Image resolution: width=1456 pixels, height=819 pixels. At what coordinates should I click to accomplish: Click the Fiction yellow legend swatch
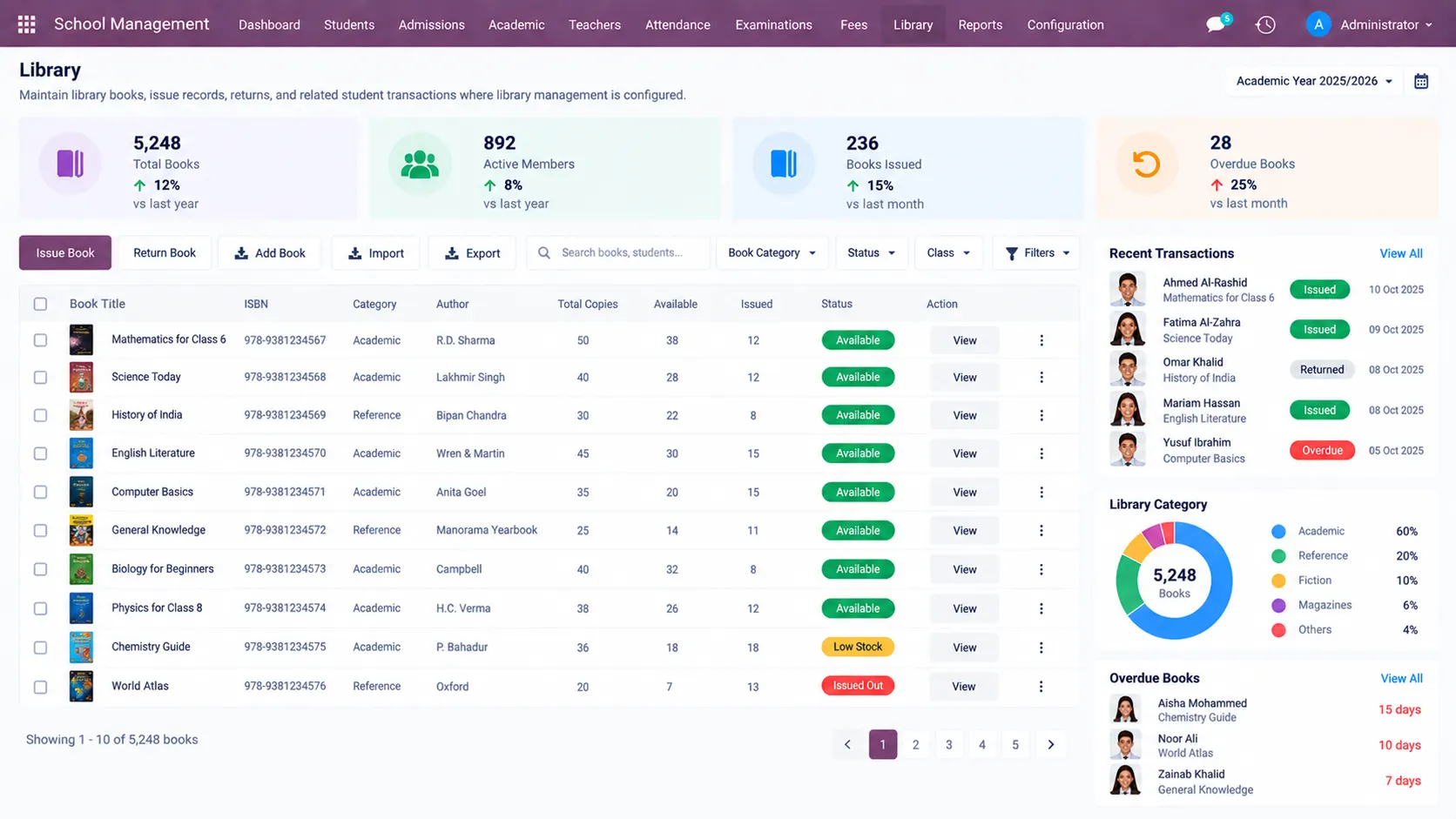[x=1278, y=581]
